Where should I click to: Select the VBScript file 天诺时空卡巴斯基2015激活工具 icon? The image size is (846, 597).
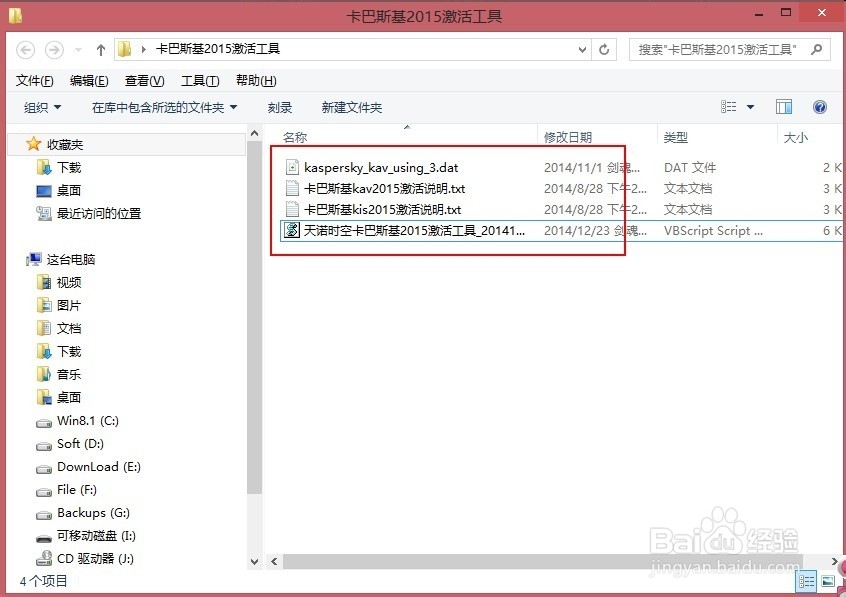coord(292,230)
